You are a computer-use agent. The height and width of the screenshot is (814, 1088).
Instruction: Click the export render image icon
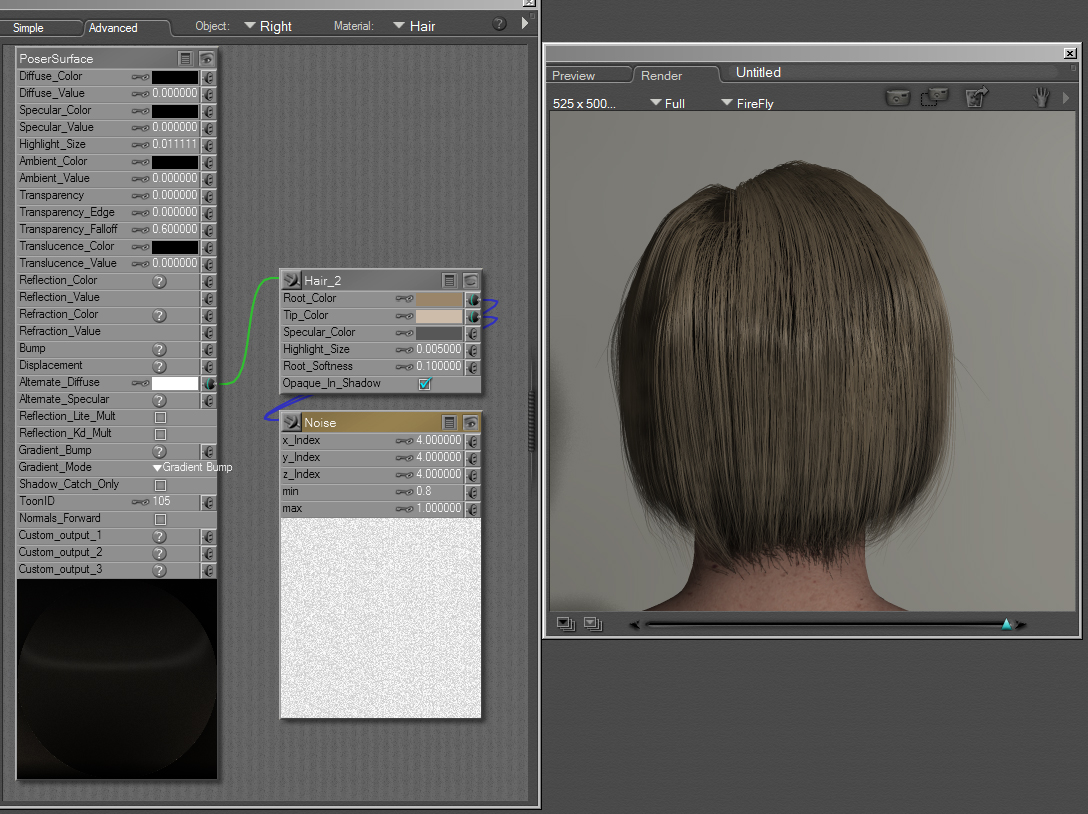click(976, 97)
